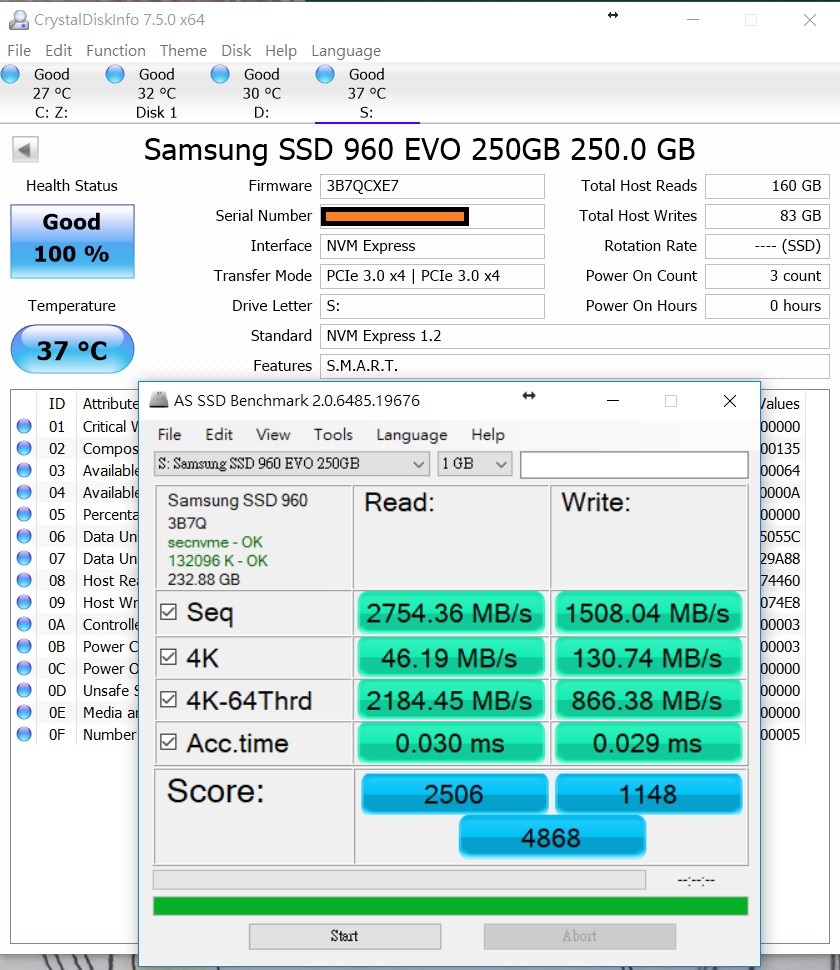Click the Good 100 % health status button
The width and height of the screenshot is (840, 970).
pyautogui.click(x=72, y=241)
